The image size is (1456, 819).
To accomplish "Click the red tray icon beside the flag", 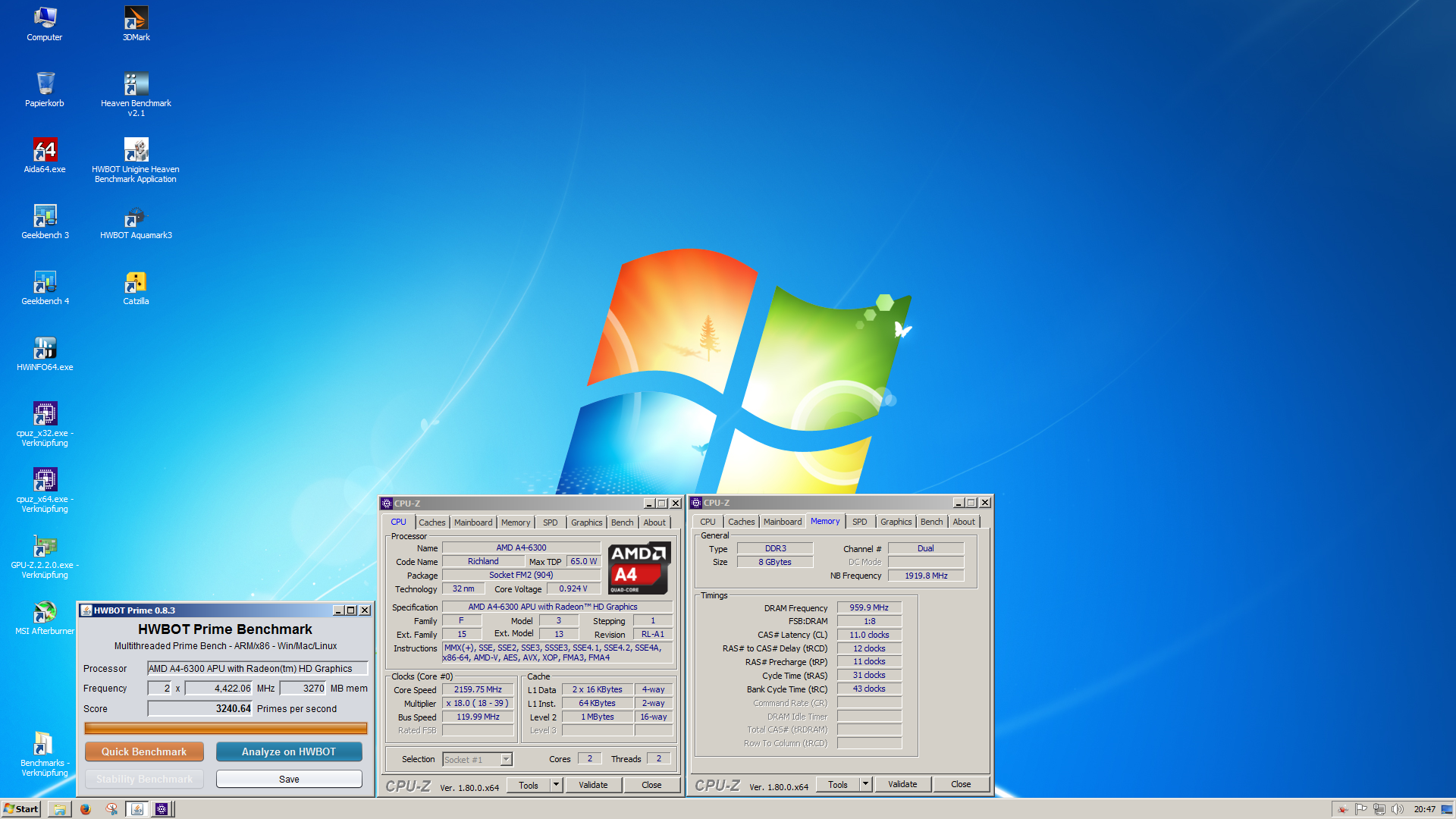I will (x=1343, y=809).
